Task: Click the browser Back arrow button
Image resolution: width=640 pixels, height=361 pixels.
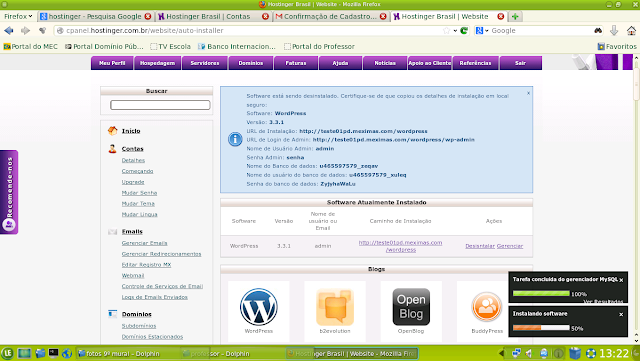Action: tap(9, 31)
